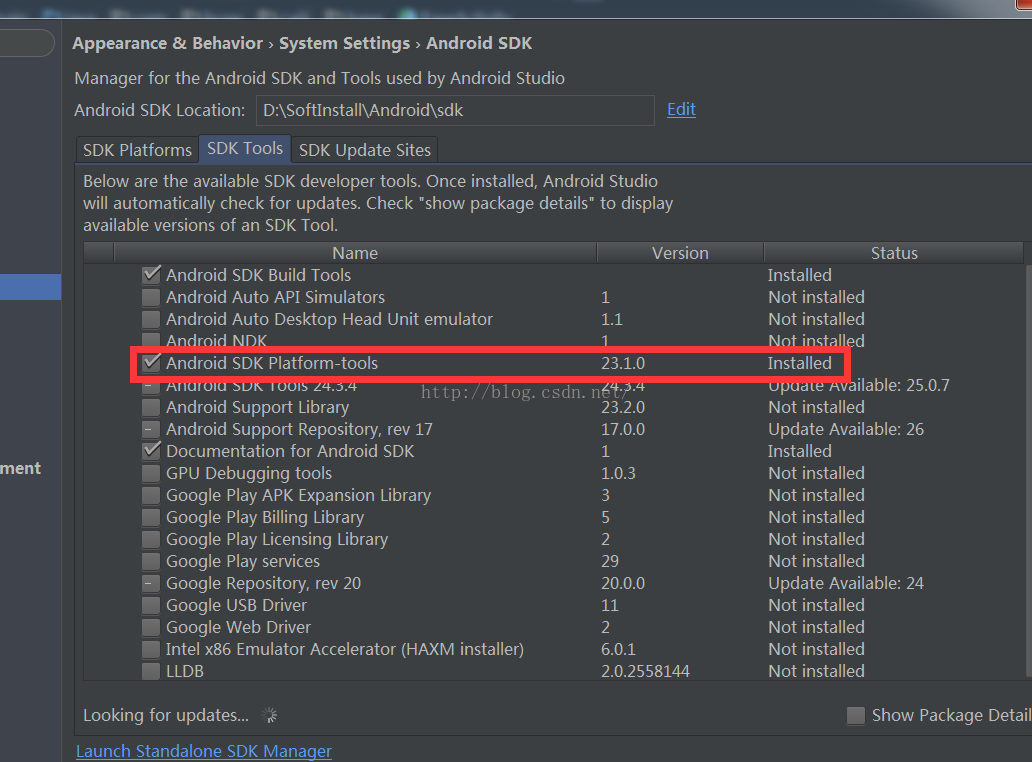Select the Google Web Driver row name
This screenshot has height=762, width=1032.
[x=238, y=627]
